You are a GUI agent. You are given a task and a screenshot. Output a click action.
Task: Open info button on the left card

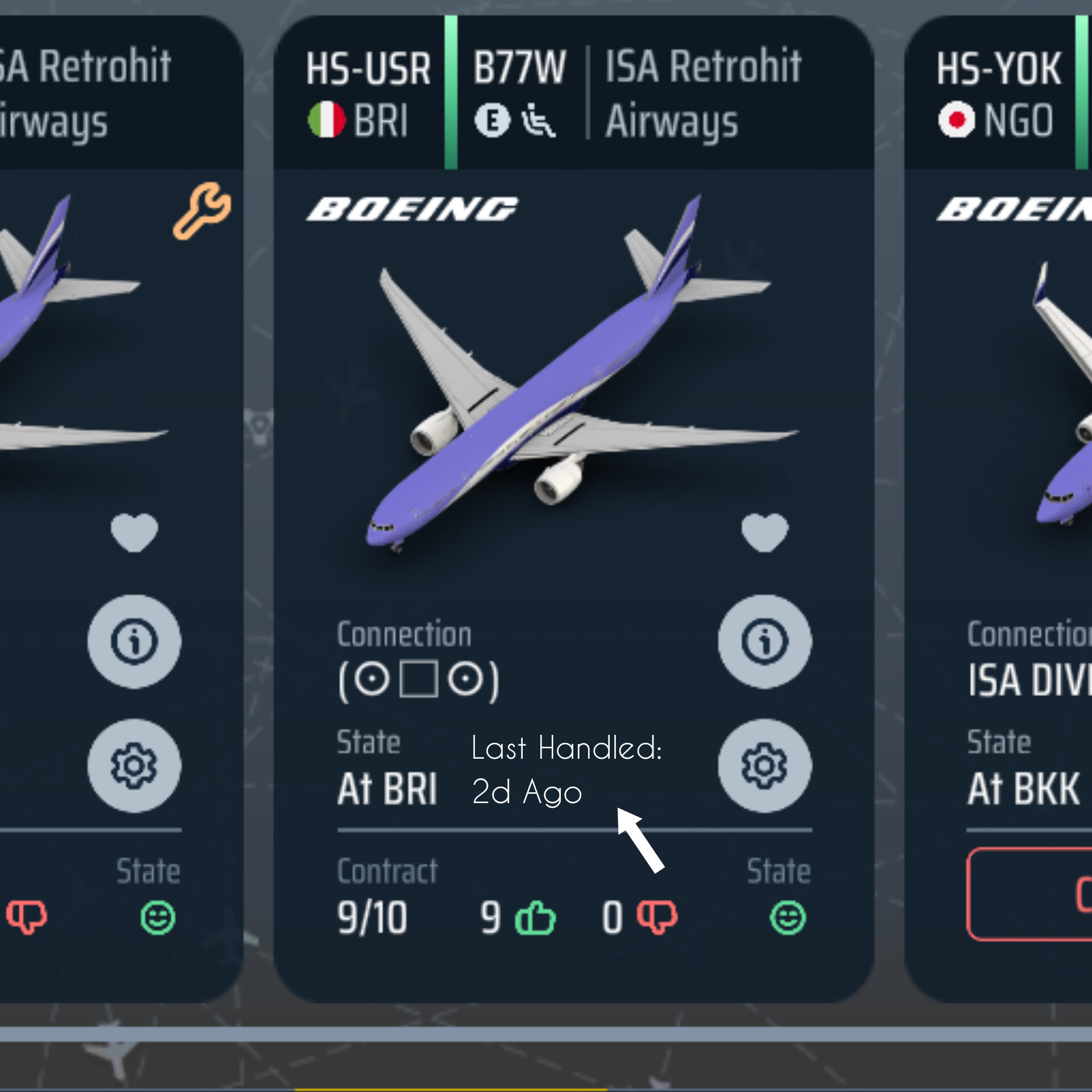point(134,642)
